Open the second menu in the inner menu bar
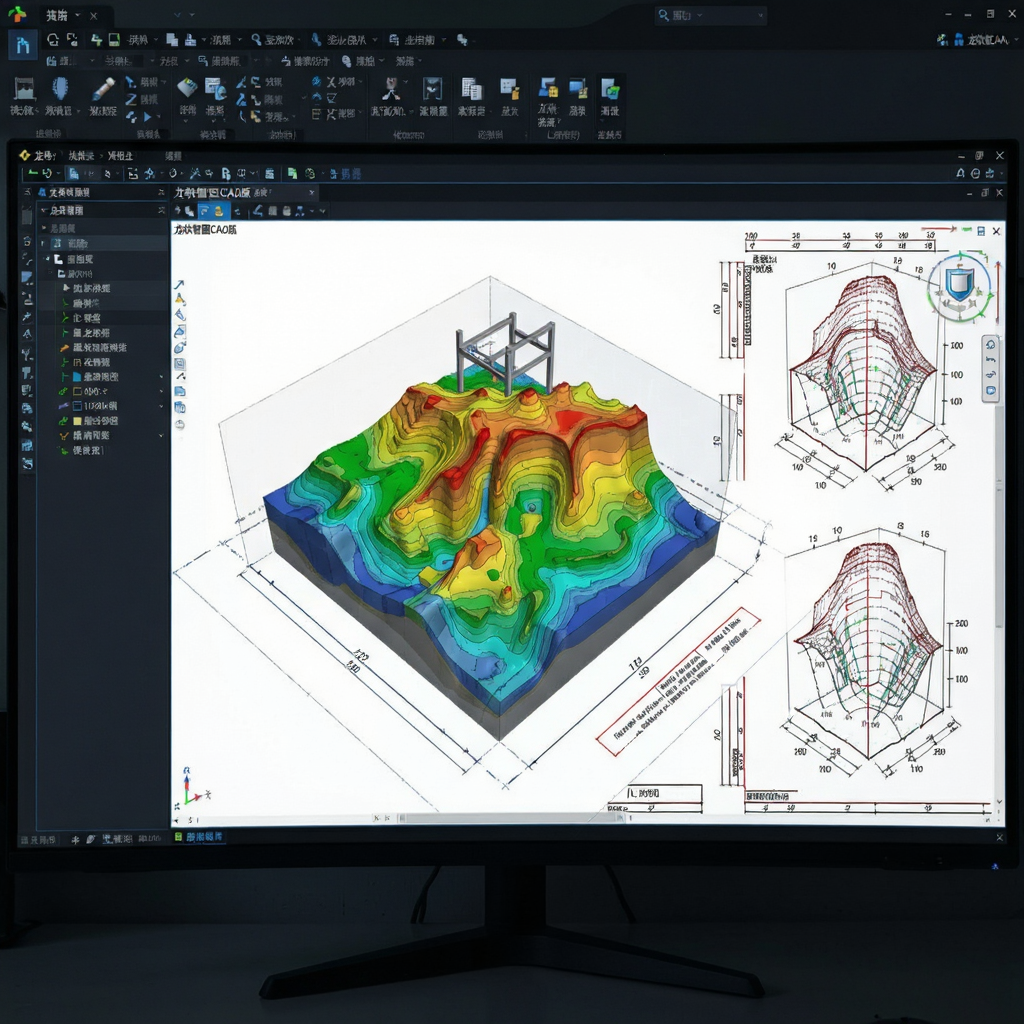Screen dimensions: 1024x1024 tap(81, 155)
